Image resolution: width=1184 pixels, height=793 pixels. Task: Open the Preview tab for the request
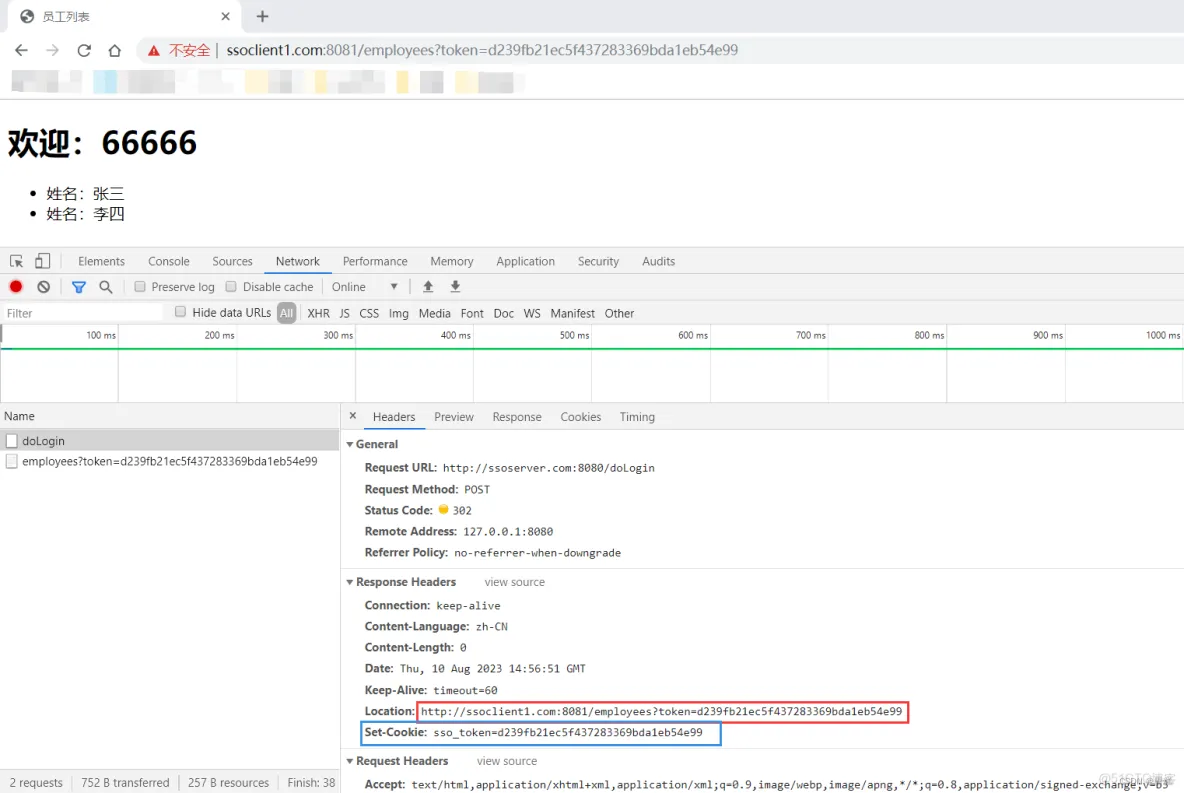[454, 417]
